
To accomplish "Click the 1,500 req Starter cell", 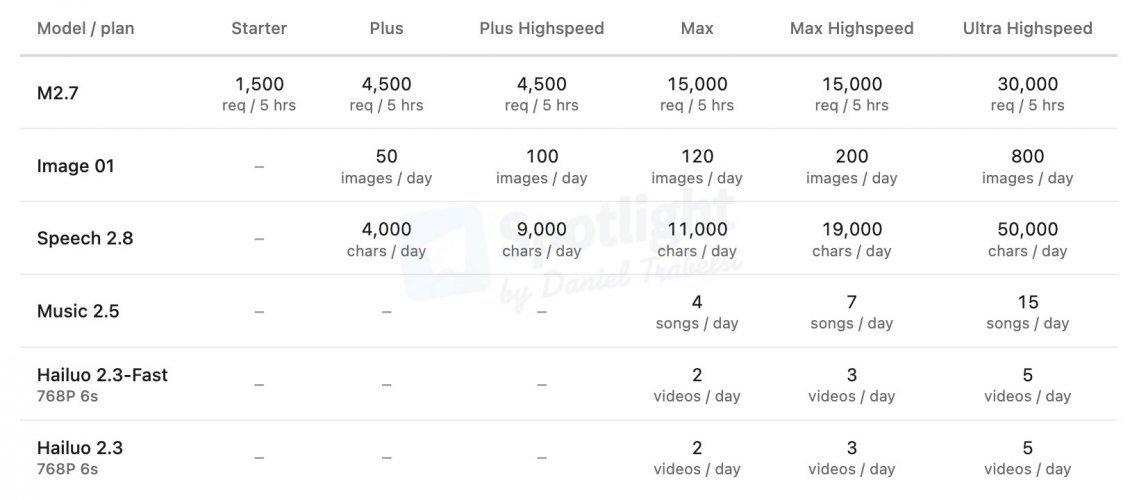I will [x=259, y=93].
